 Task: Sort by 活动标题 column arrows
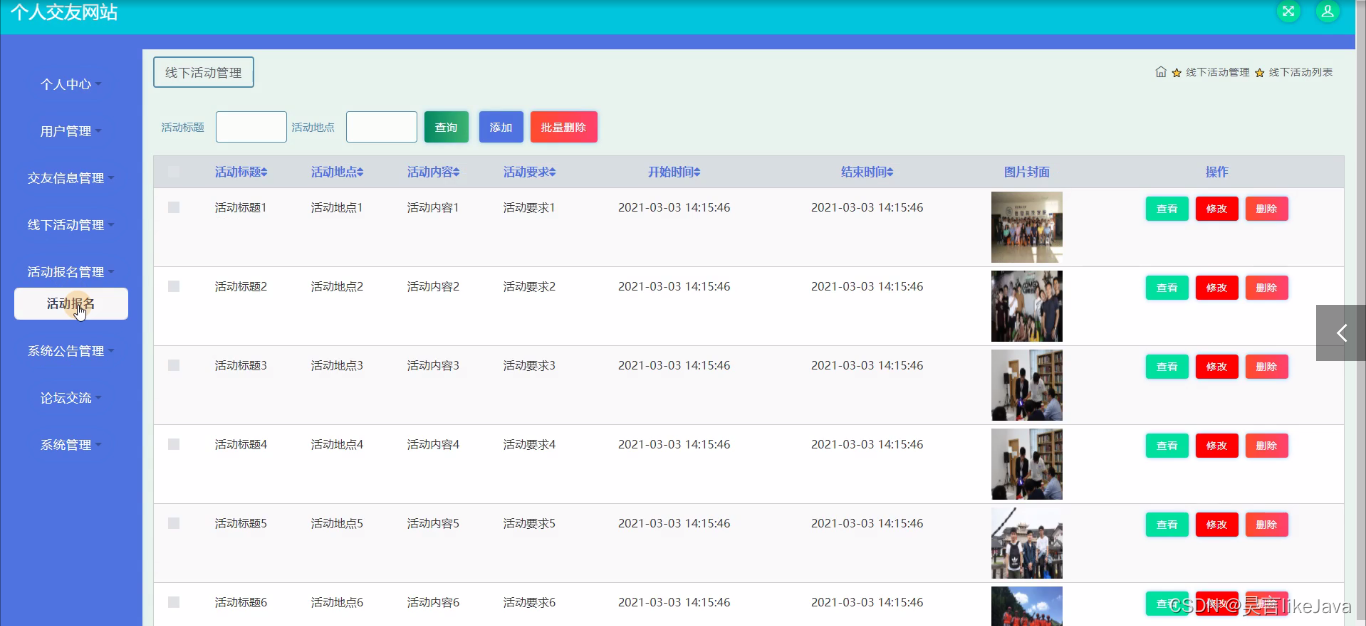point(265,172)
